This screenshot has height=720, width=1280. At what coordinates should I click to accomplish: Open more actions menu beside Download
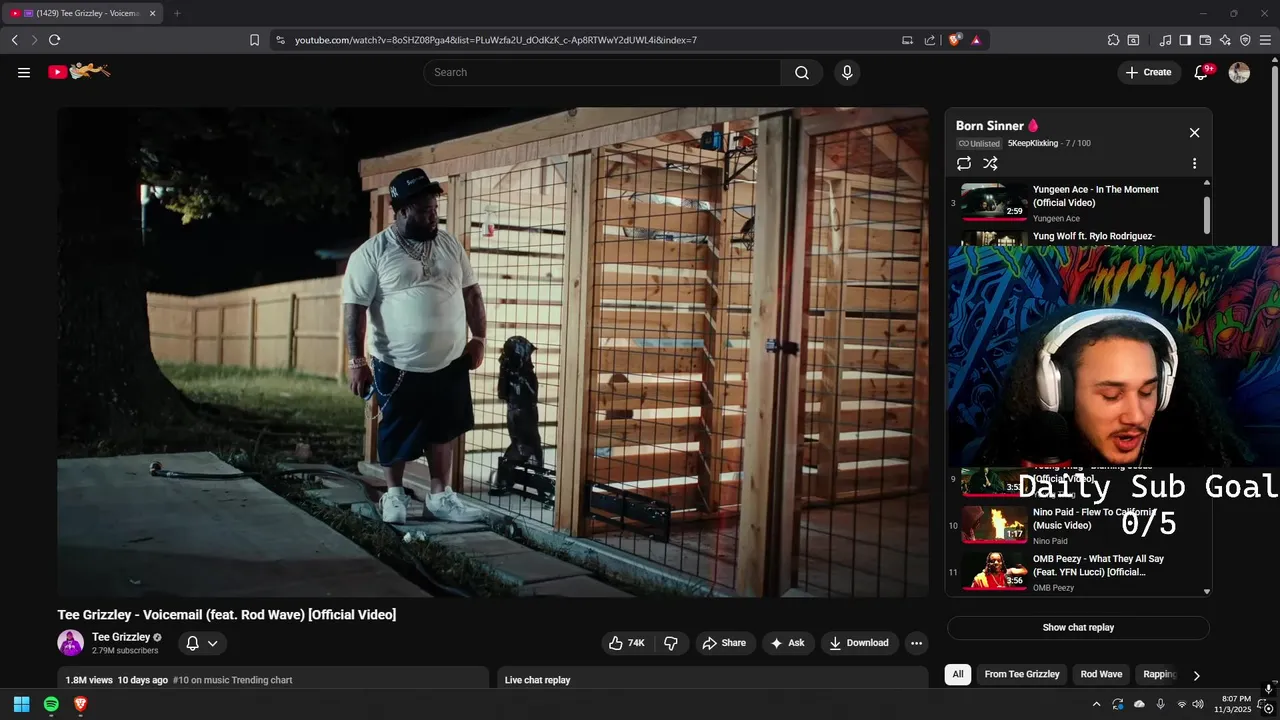point(916,643)
